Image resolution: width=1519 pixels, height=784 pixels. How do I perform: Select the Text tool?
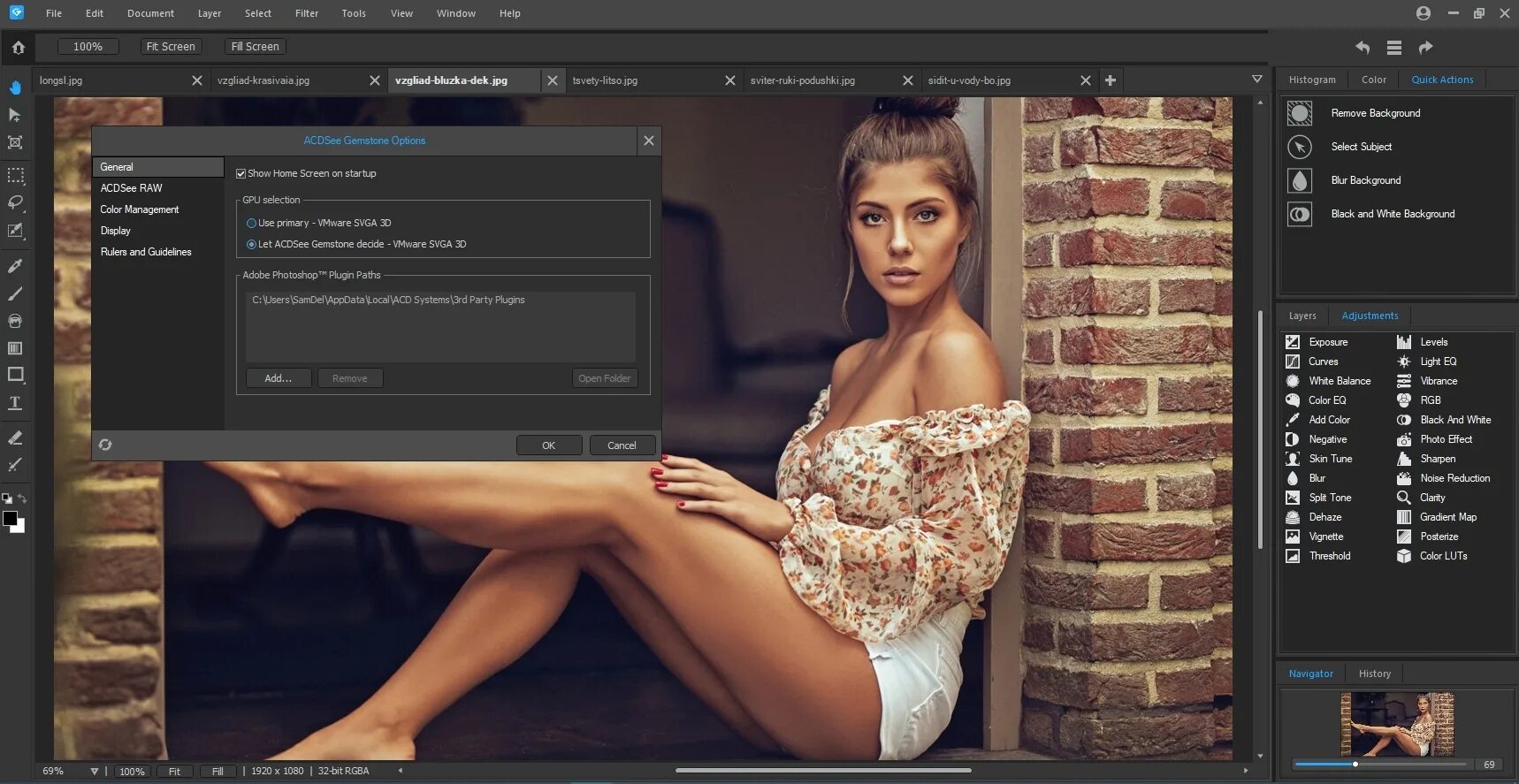[15, 403]
